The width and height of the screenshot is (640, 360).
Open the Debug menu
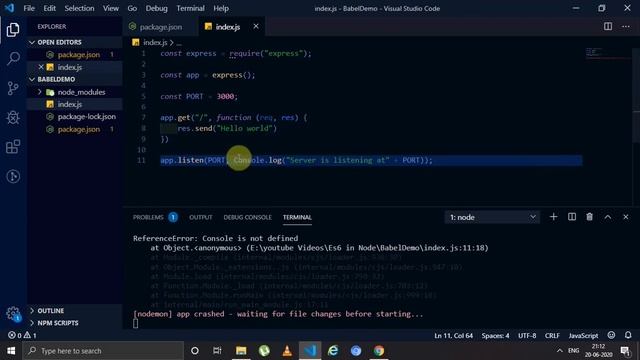(x=156, y=8)
